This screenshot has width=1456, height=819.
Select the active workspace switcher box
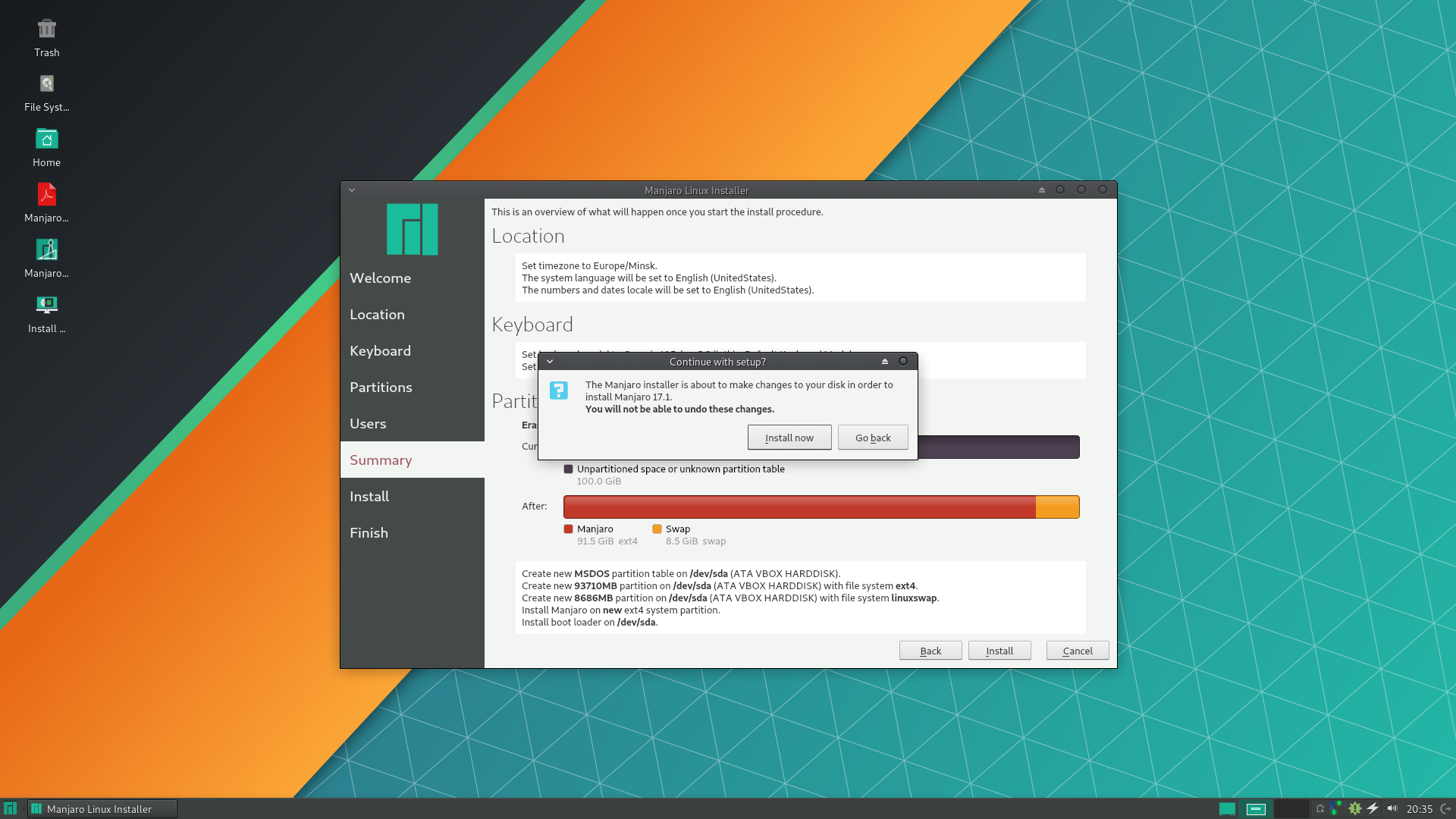pos(1256,809)
